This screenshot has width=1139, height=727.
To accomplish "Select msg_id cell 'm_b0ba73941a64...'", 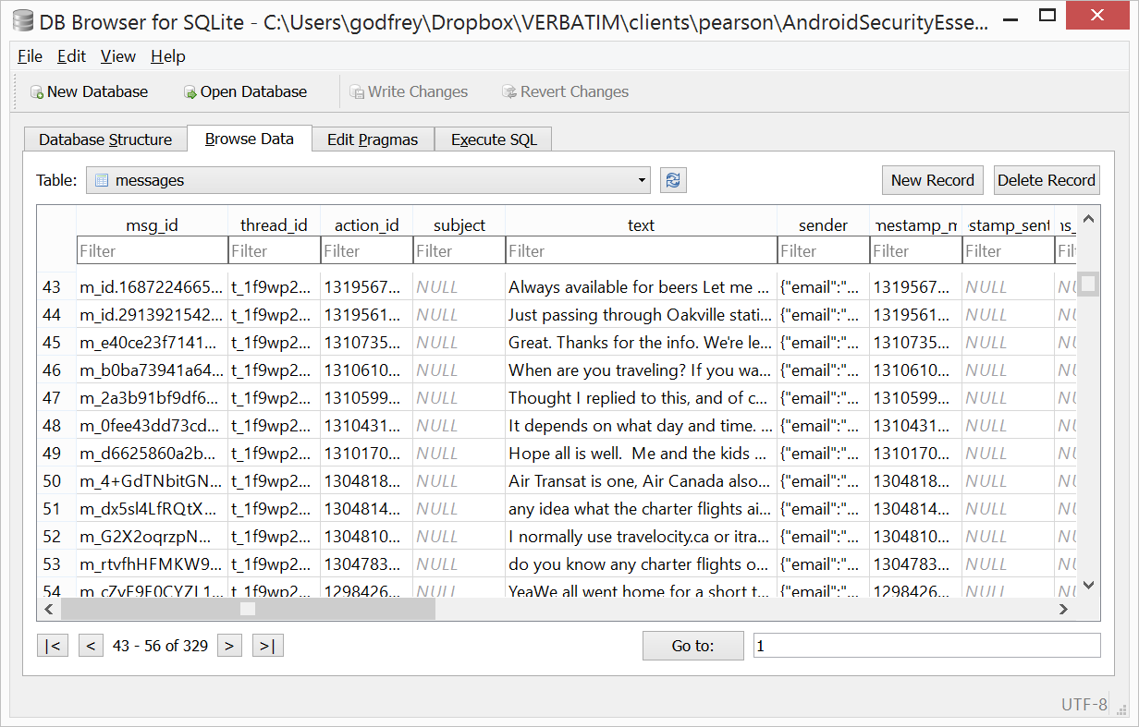I will pyautogui.click(x=152, y=370).
